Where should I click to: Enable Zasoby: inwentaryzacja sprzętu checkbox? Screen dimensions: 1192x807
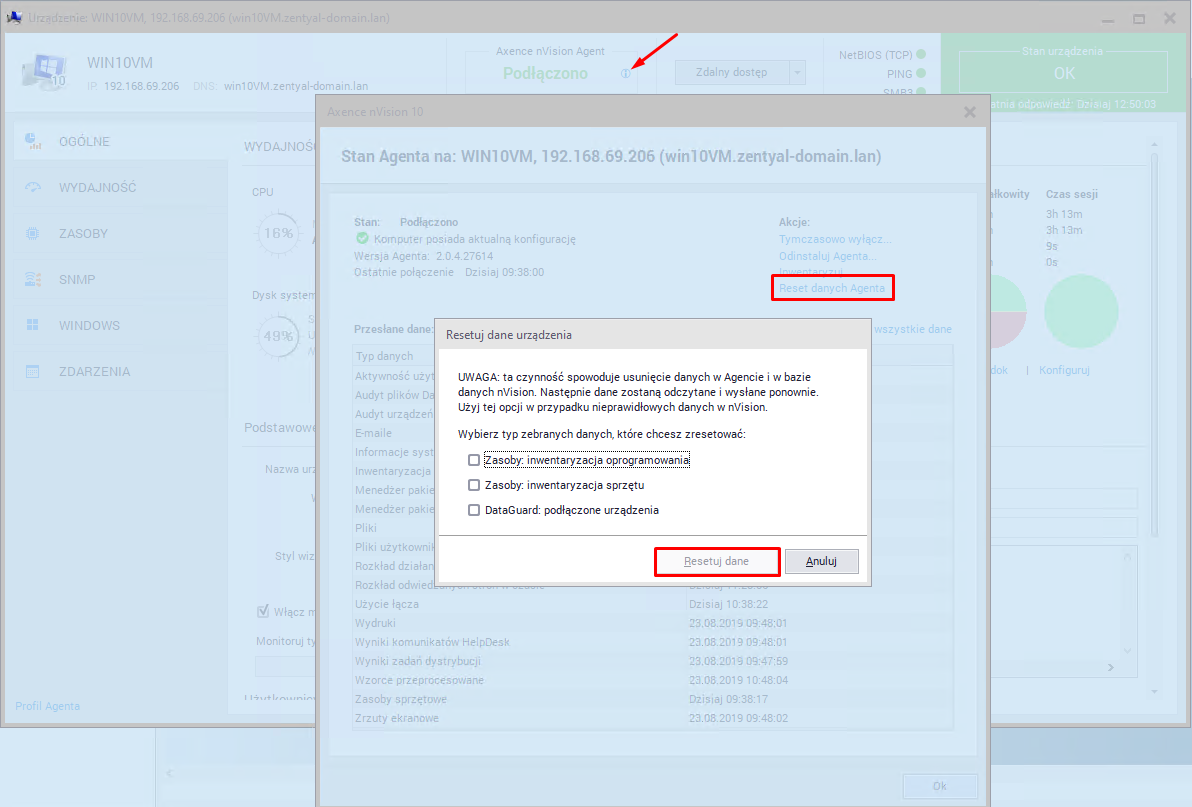click(474, 485)
